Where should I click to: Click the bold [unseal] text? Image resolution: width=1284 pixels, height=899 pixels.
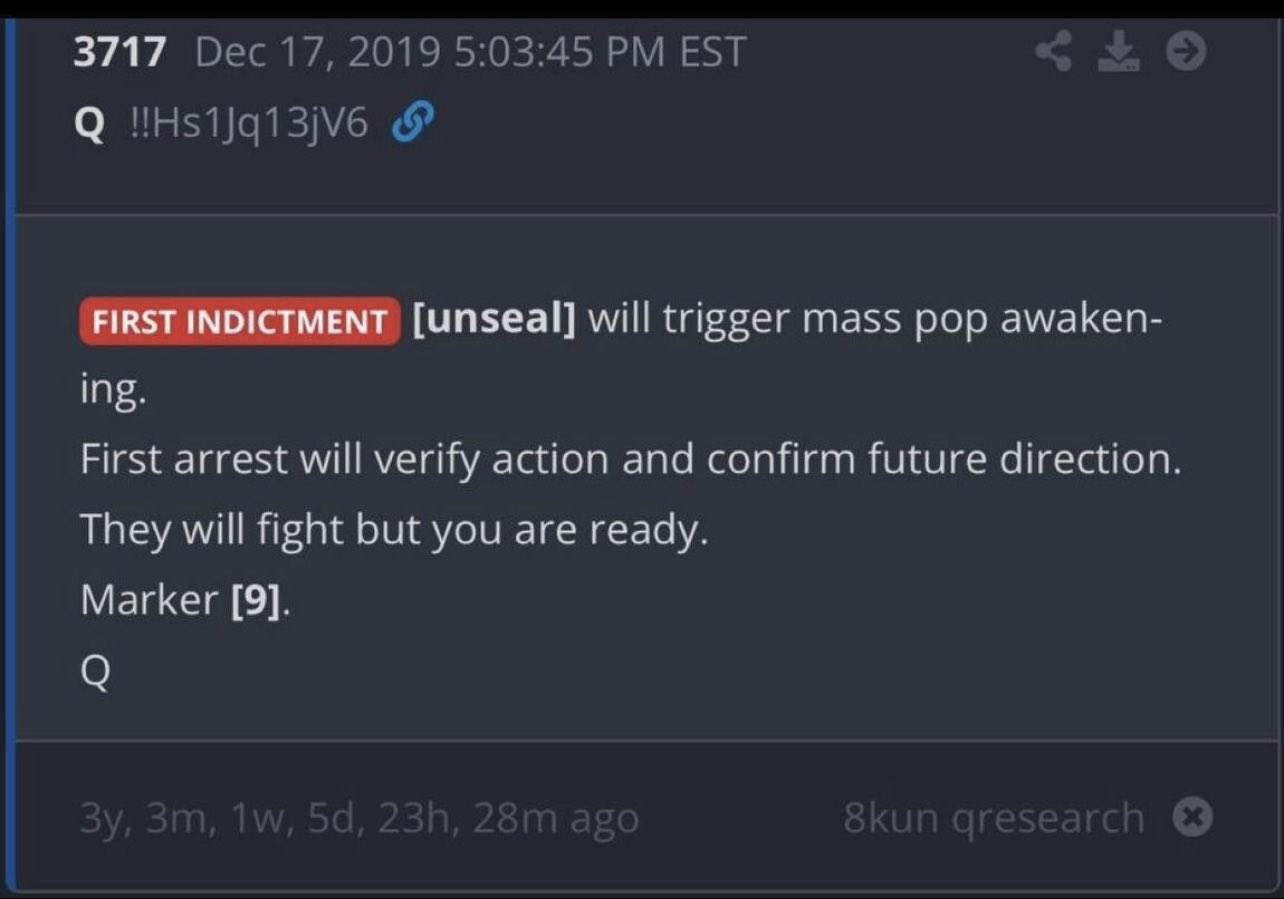pyautogui.click(x=494, y=321)
